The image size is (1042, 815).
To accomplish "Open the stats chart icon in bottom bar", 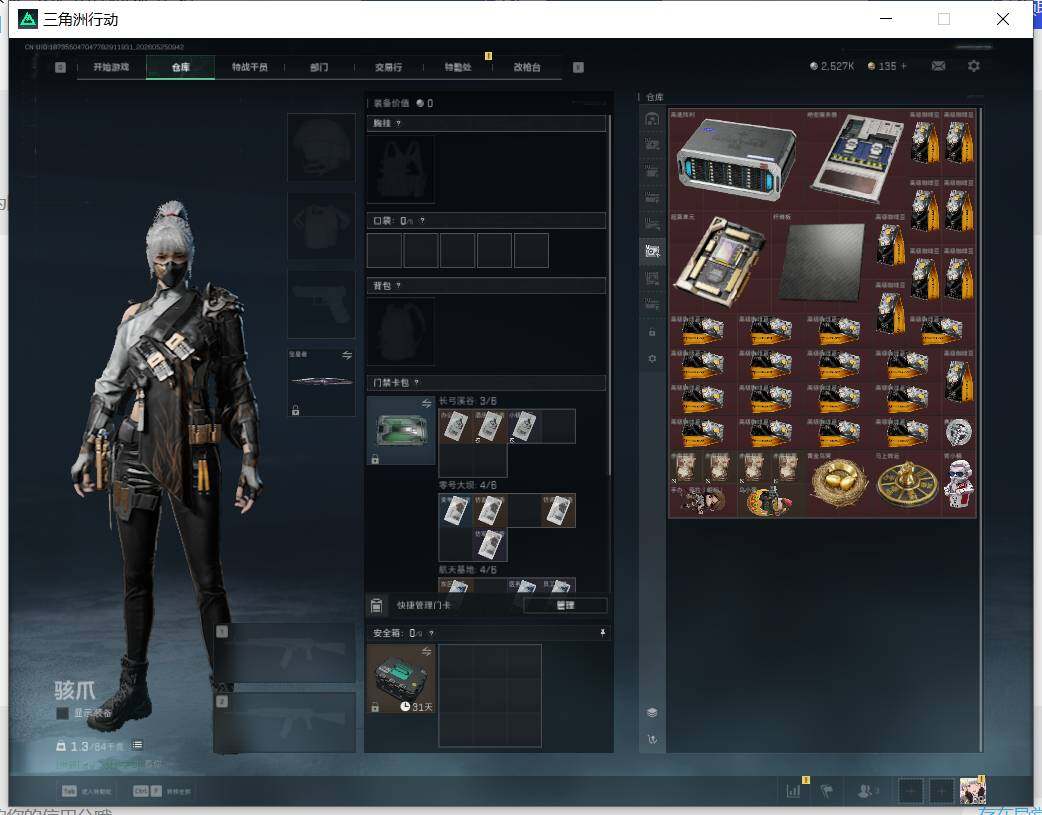I will pyautogui.click(x=794, y=791).
